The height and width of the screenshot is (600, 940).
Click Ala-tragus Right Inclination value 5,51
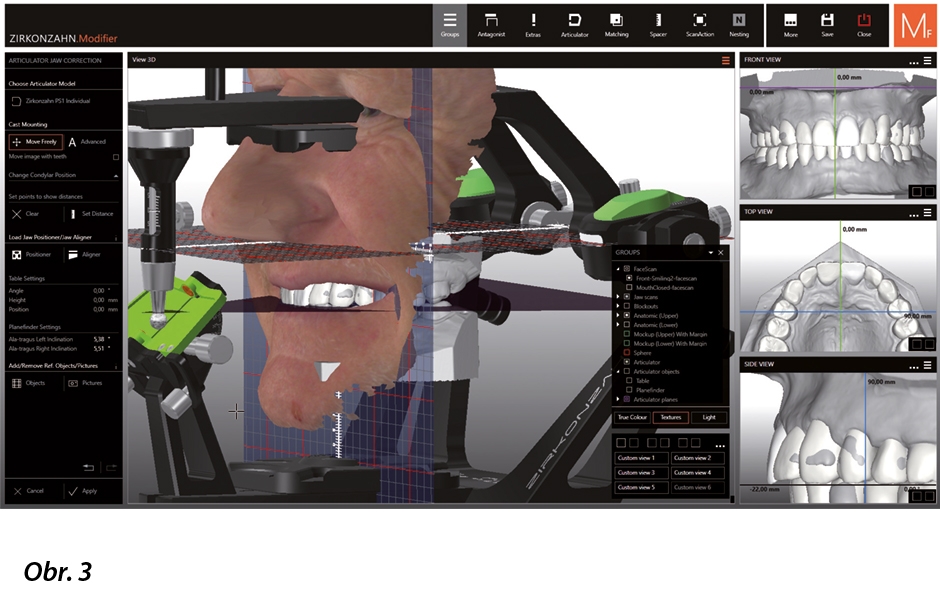pos(98,349)
